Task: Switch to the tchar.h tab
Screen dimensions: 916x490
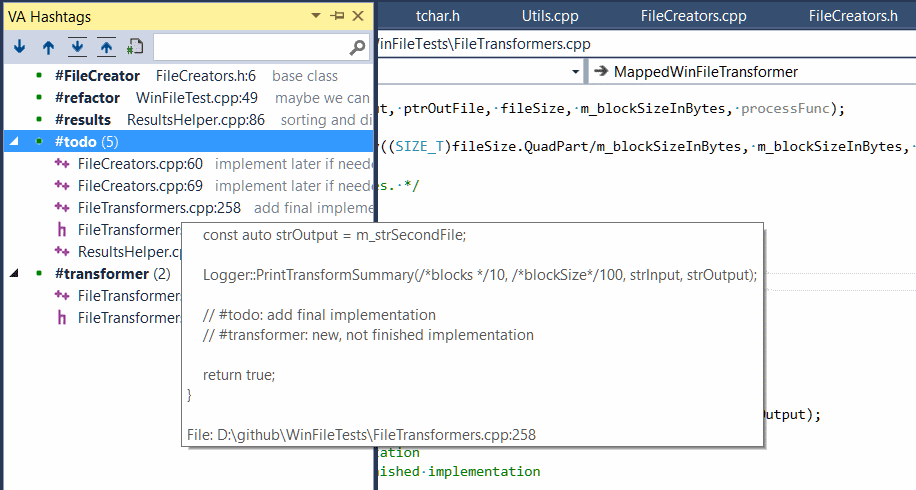Action: coord(436,15)
